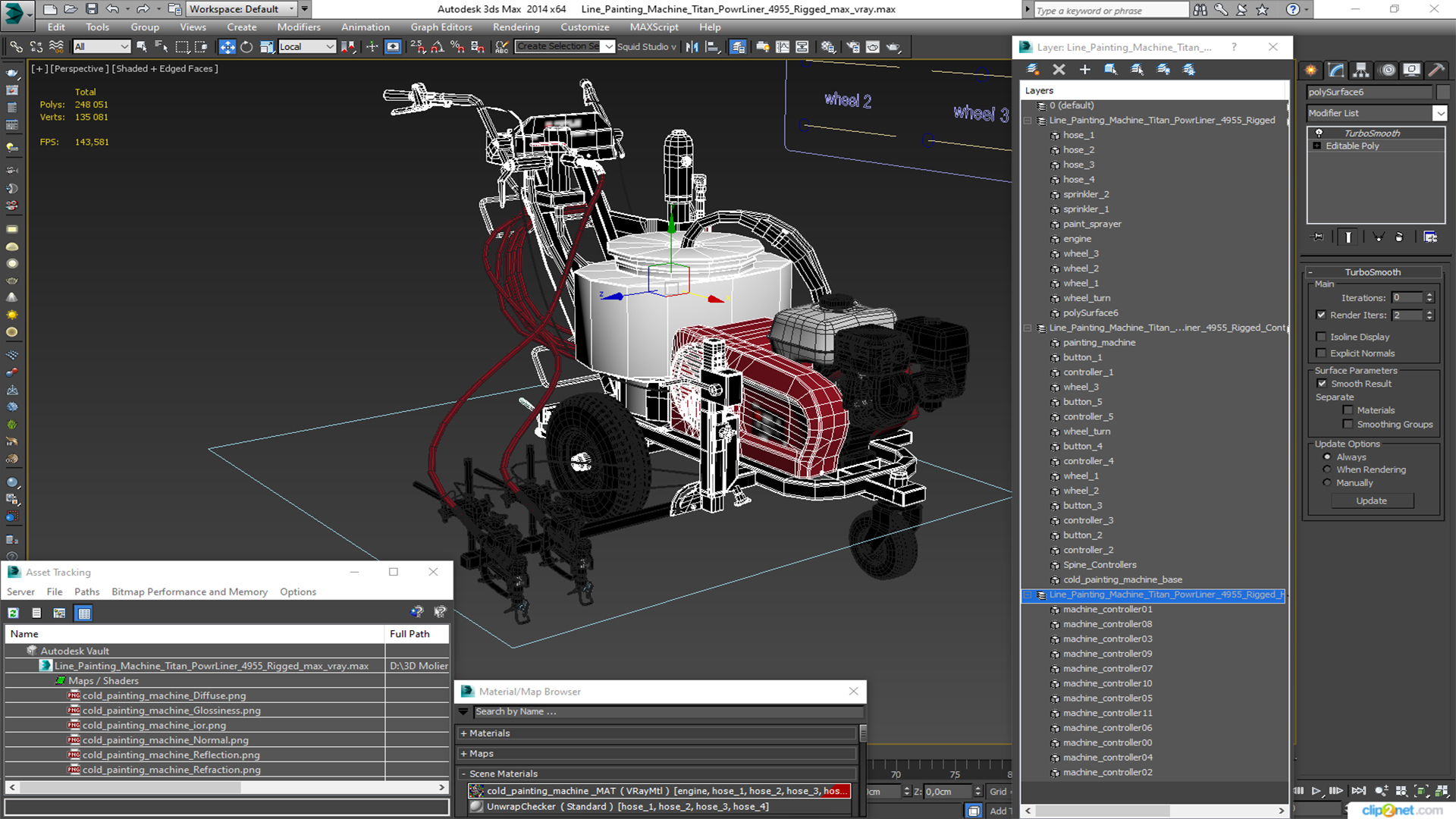
Task: Click the Search by Name field
Action: click(667, 712)
